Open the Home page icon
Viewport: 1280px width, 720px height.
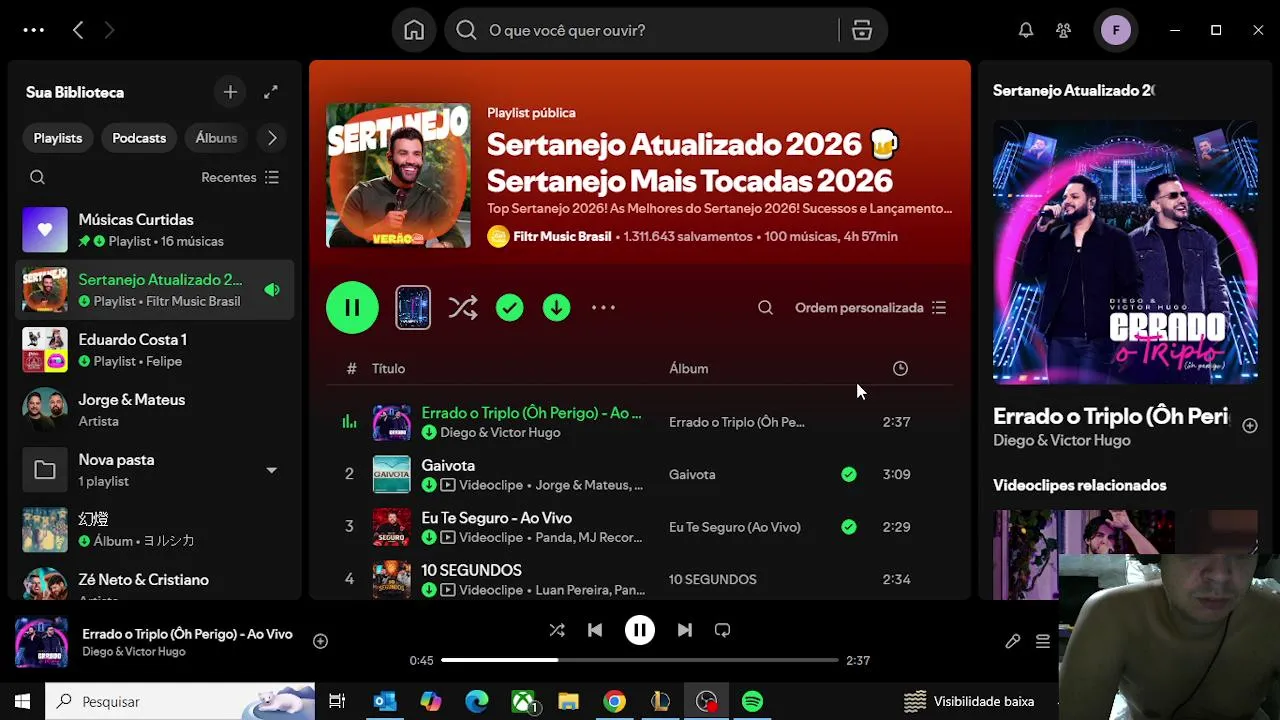(x=414, y=30)
